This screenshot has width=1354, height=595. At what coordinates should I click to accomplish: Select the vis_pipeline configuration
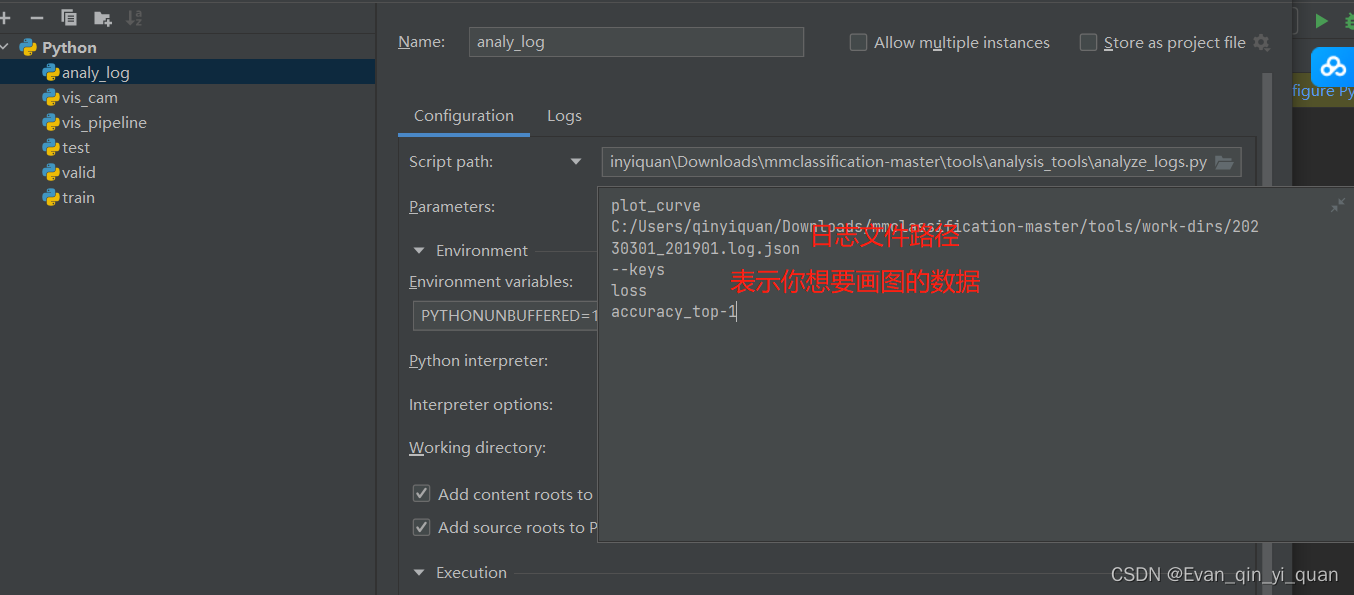coord(103,122)
